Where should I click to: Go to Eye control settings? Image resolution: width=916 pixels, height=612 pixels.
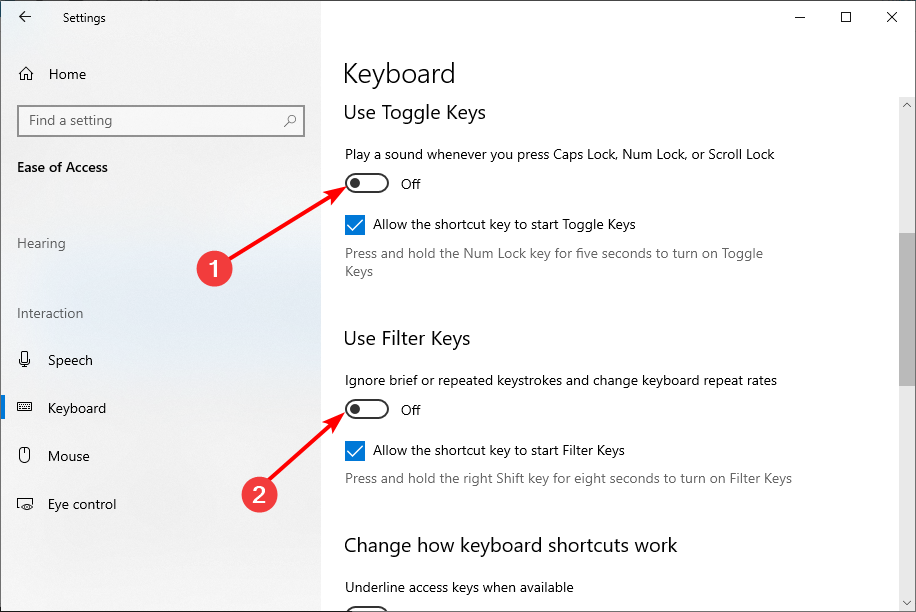(82, 504)
